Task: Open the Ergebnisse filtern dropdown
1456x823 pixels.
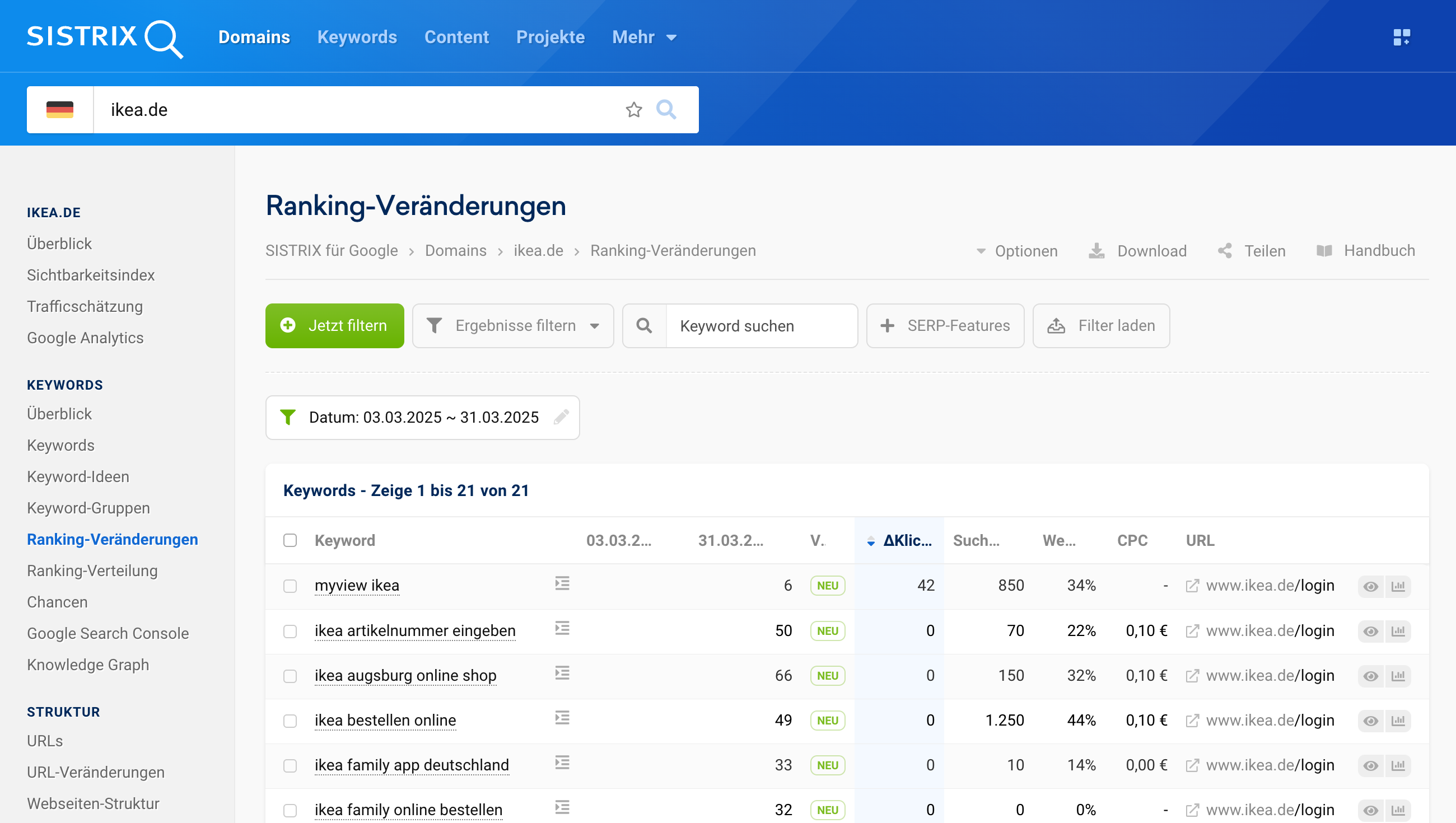Action: tap(512, 326)
